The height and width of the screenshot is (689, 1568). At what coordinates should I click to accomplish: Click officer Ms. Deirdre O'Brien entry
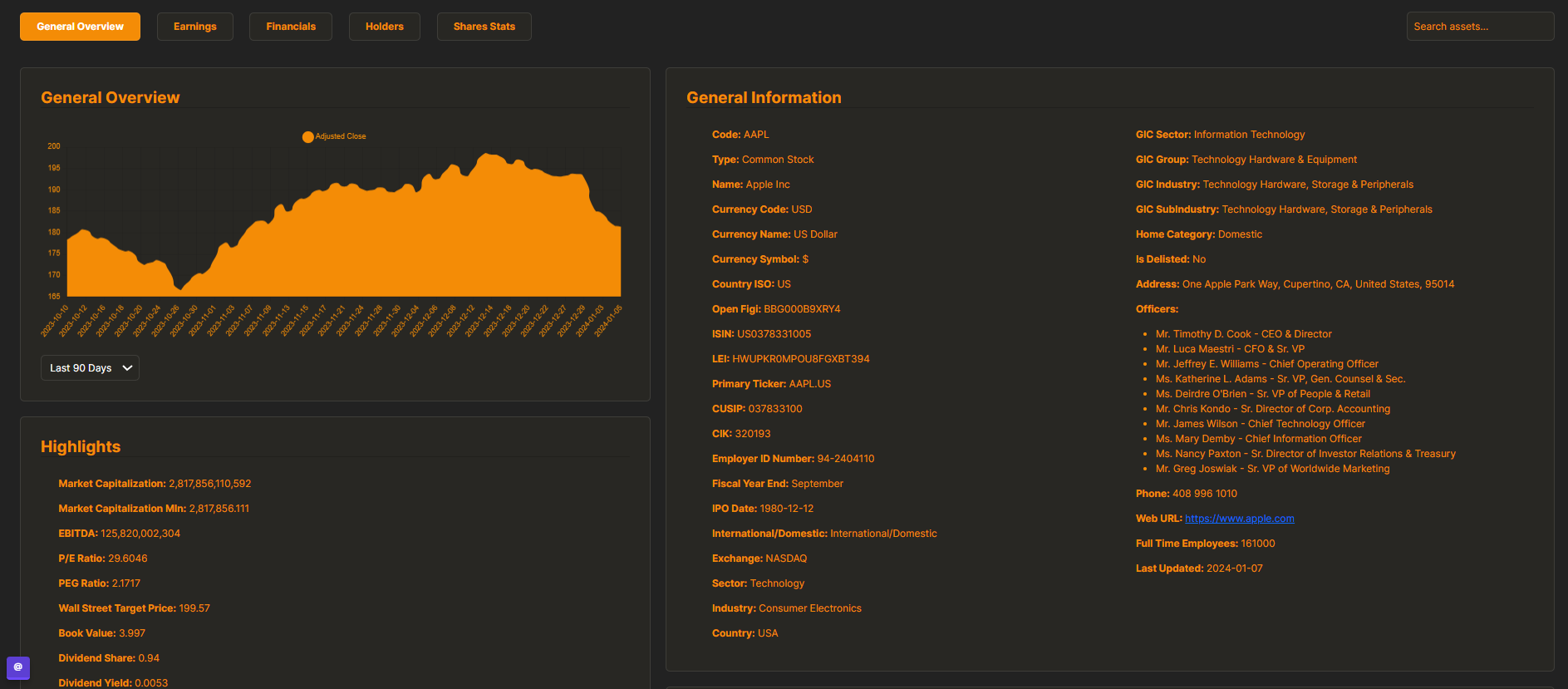[1263, 394]
